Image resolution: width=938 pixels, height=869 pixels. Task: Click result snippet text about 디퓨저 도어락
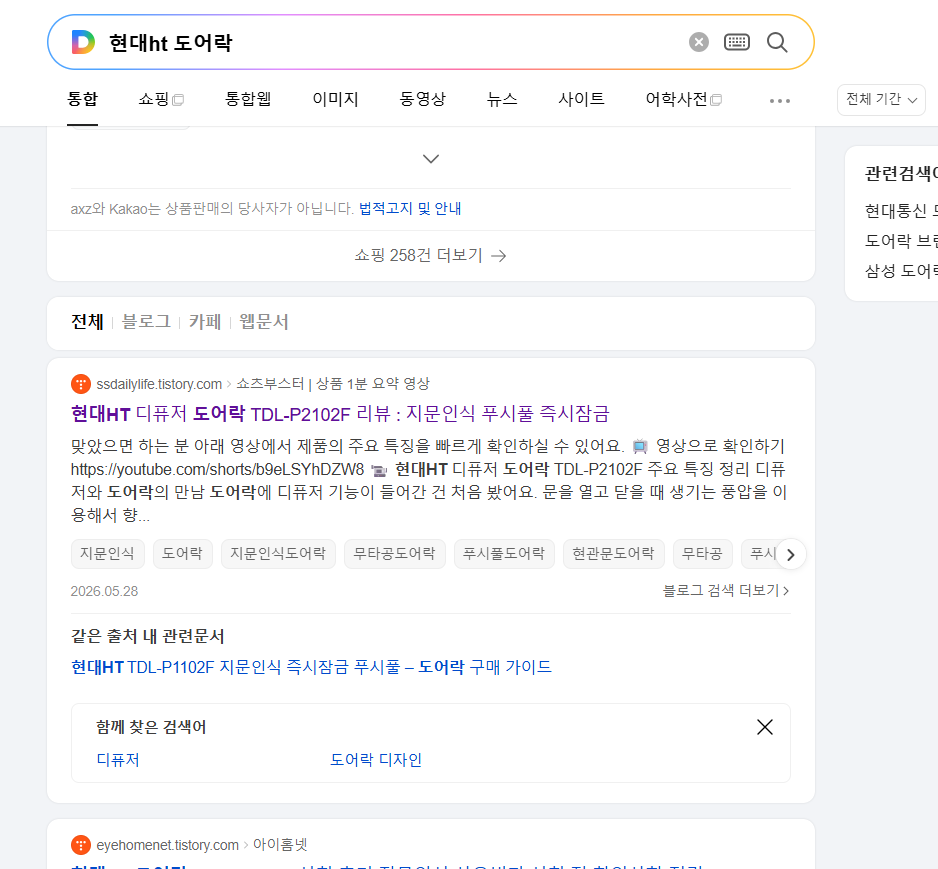tap(428, 480)
